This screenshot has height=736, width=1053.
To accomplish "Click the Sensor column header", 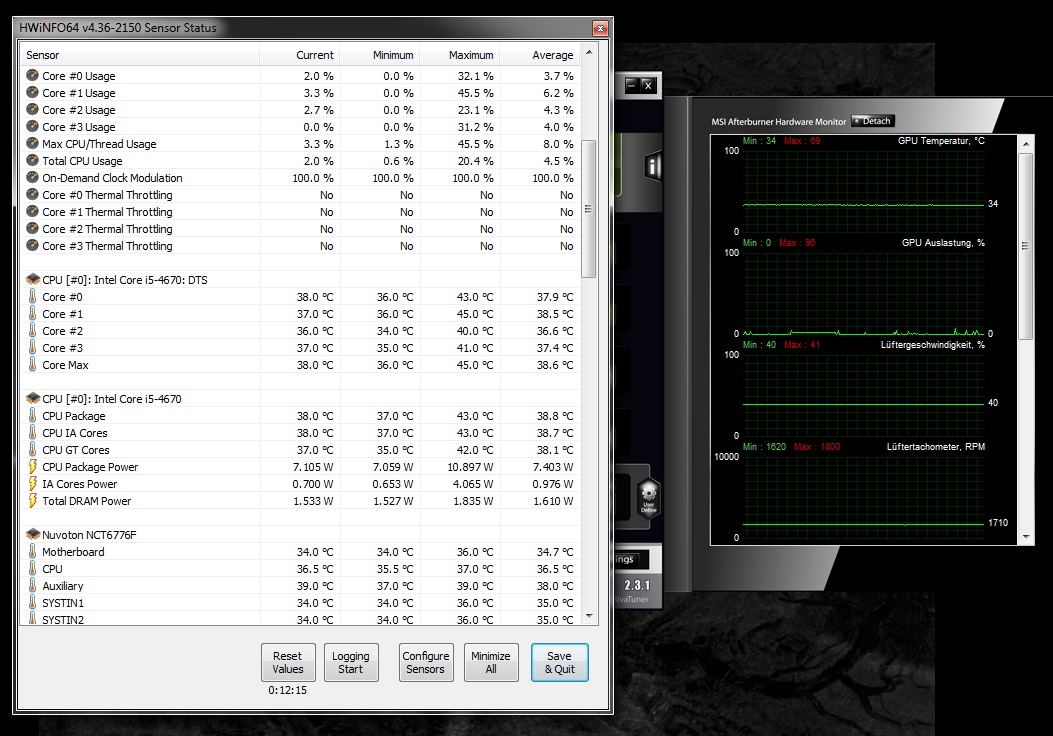I will click(140, 55).
